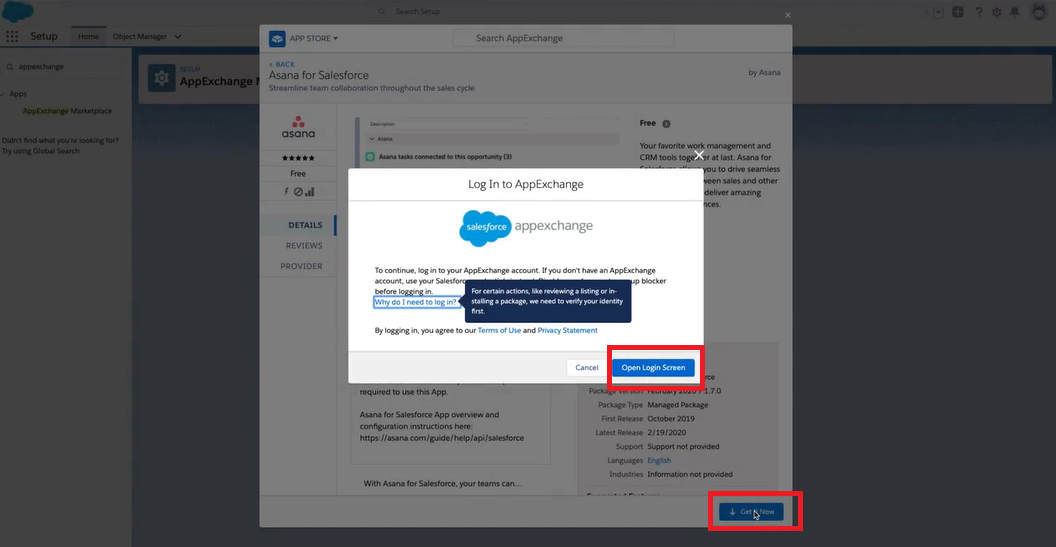1056x547 pixels.
Task: Click the Salesforce AppExchange logo in the dialog
Action: point(526,228)
